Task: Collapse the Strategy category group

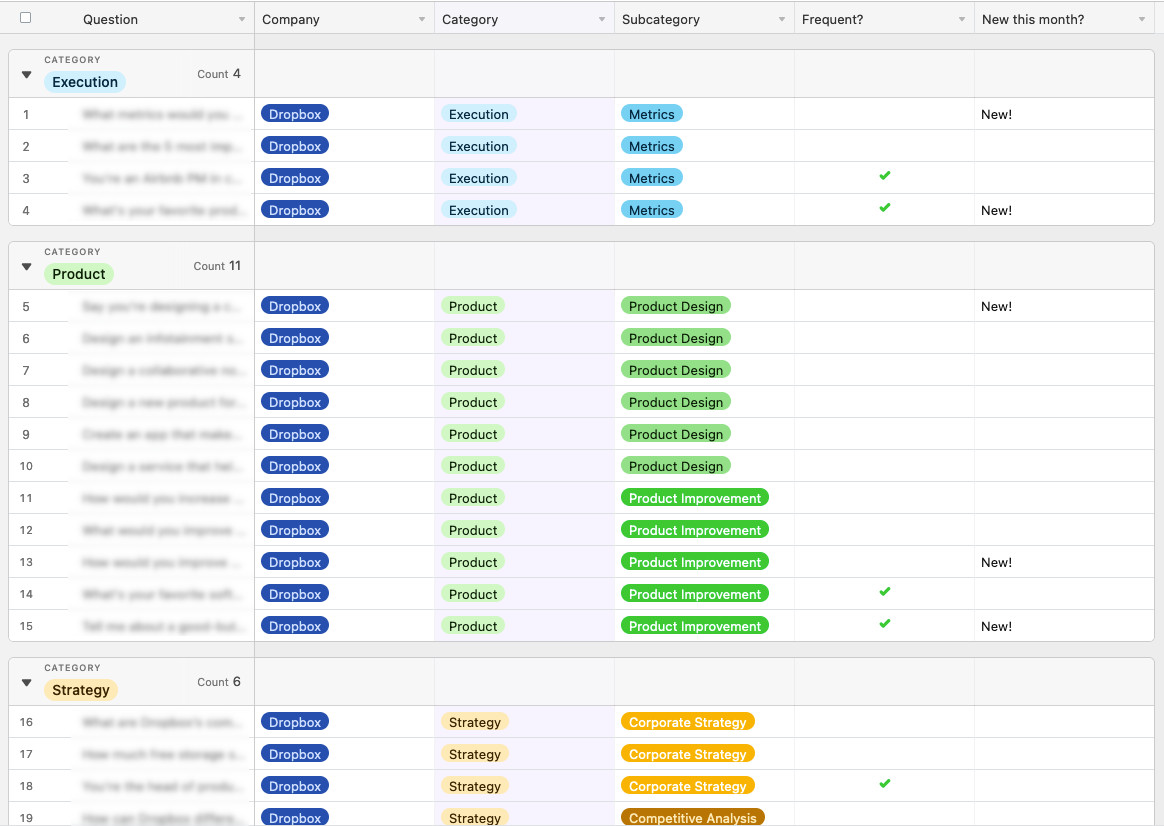Action: point(27,682)
